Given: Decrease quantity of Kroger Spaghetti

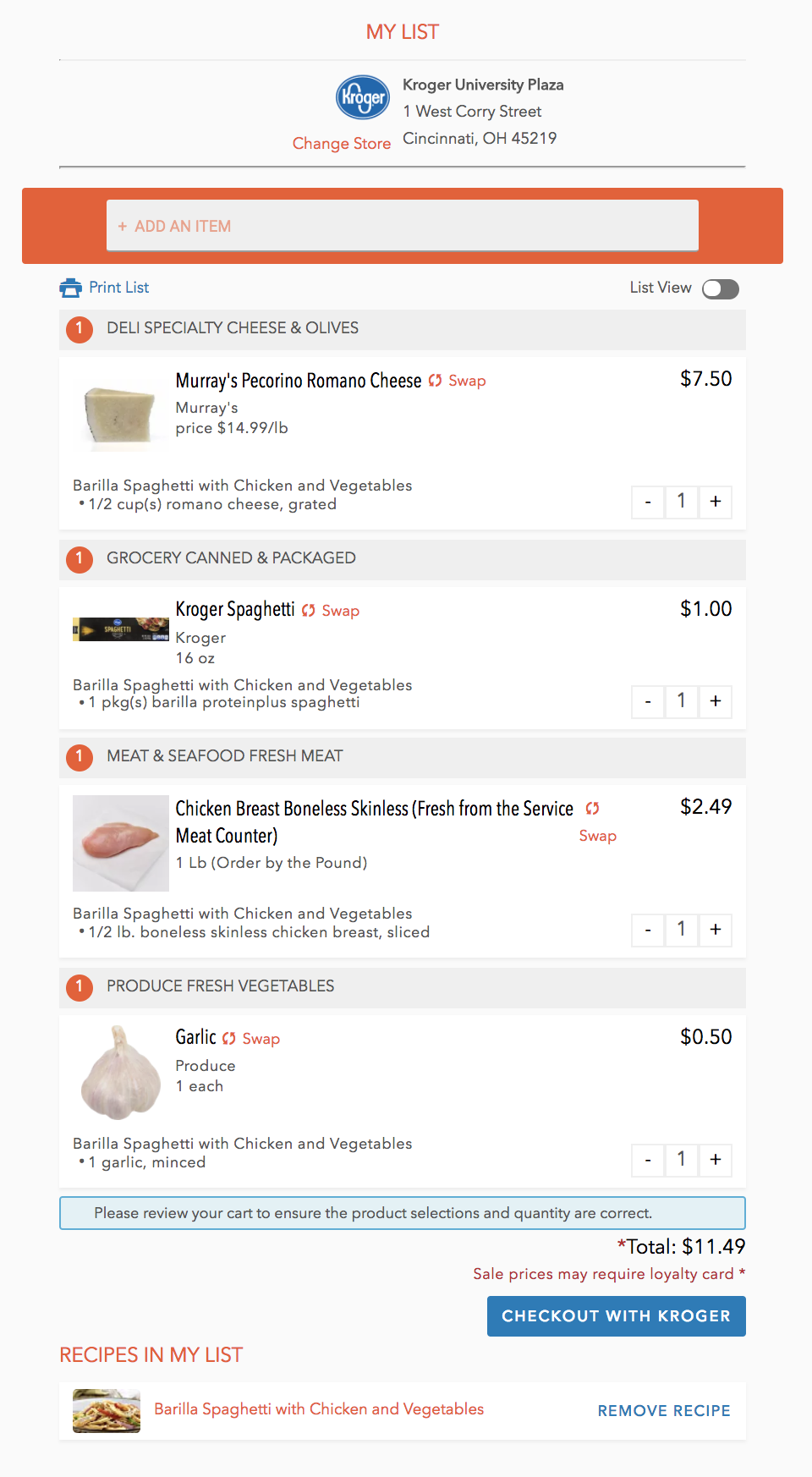Looking at the screenshot, I should [x=647, y=701].
